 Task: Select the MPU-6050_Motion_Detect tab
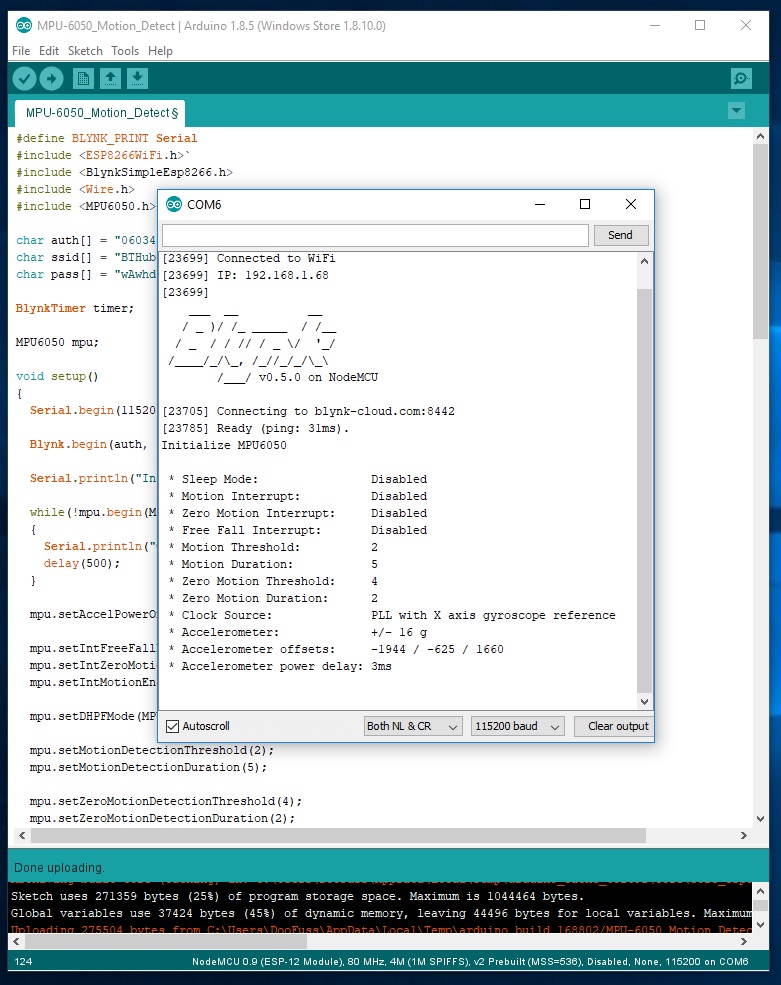coord(101,113)
